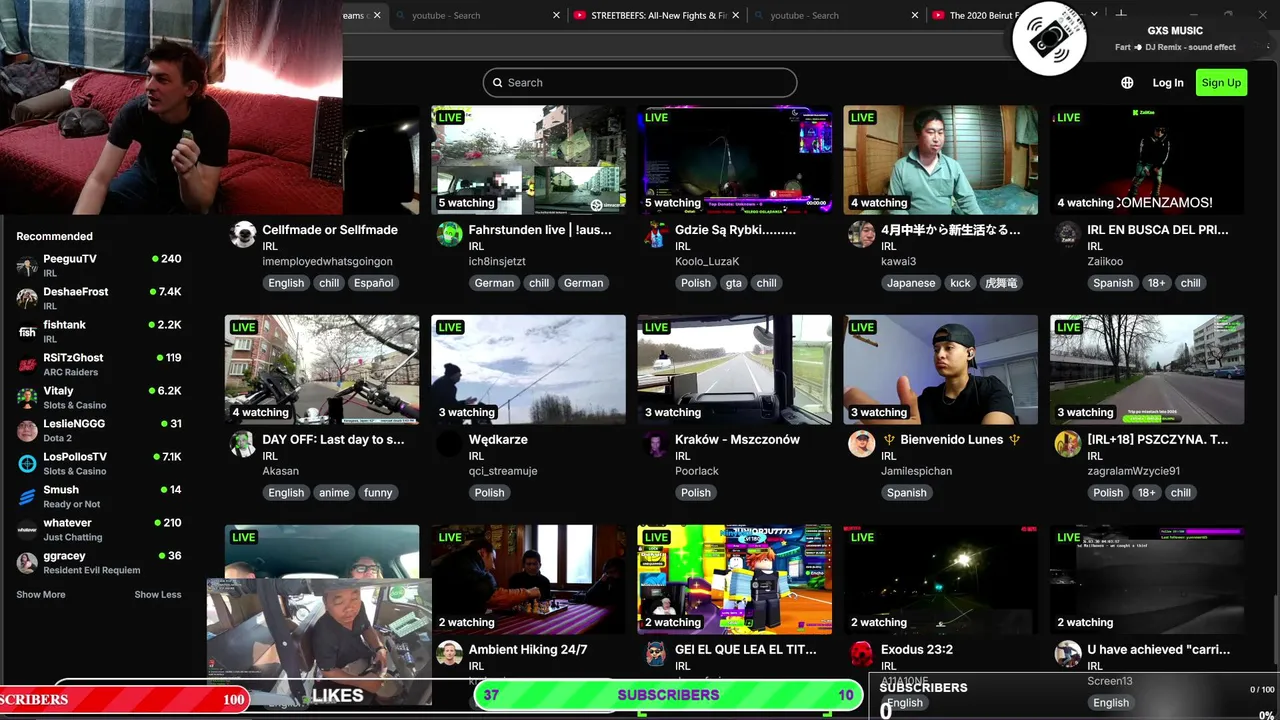1280x720 pixels.
Task: Open browser tab list dropdown arrow
Action: point(1095,15)
